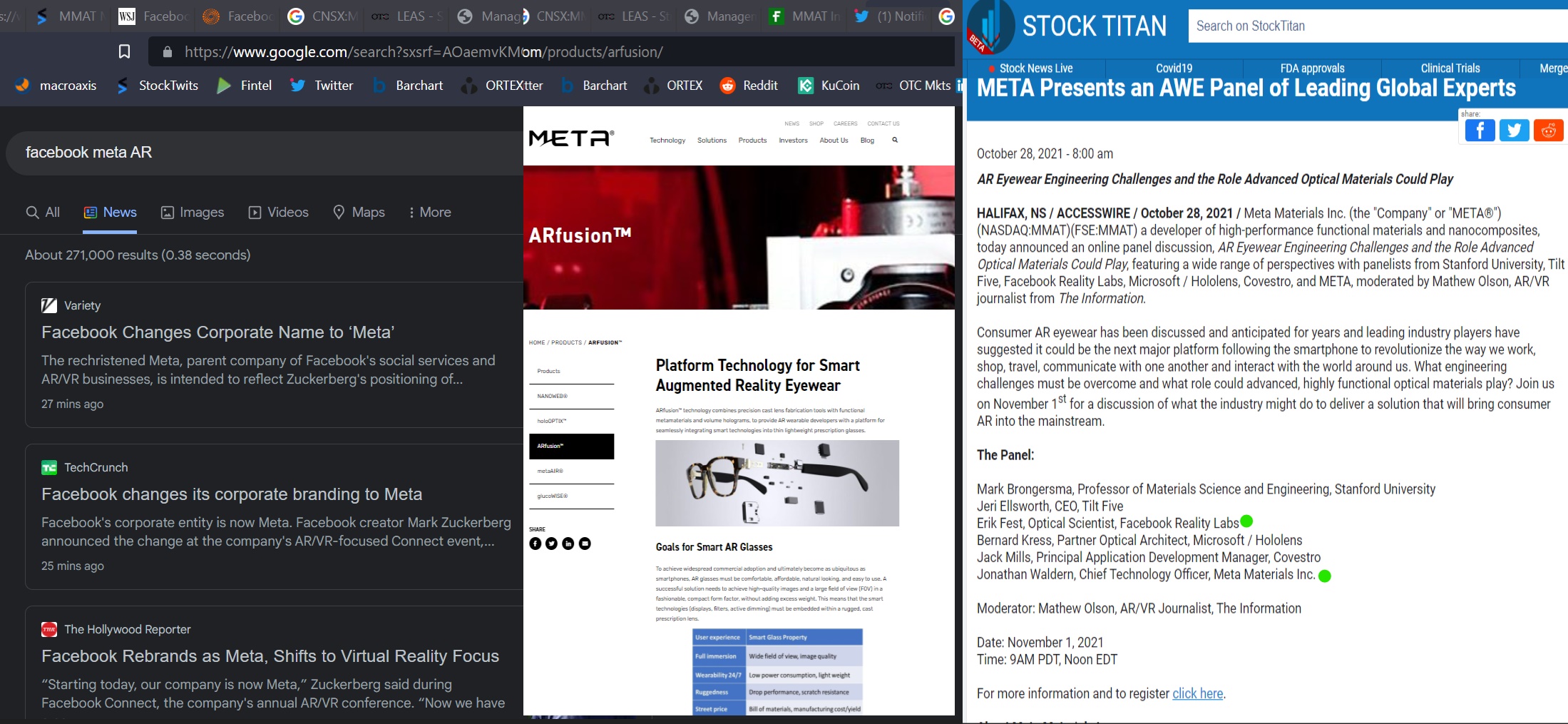
Task: Select holoOPTIX in META products sidebar
Action: [x=571, y=422]
